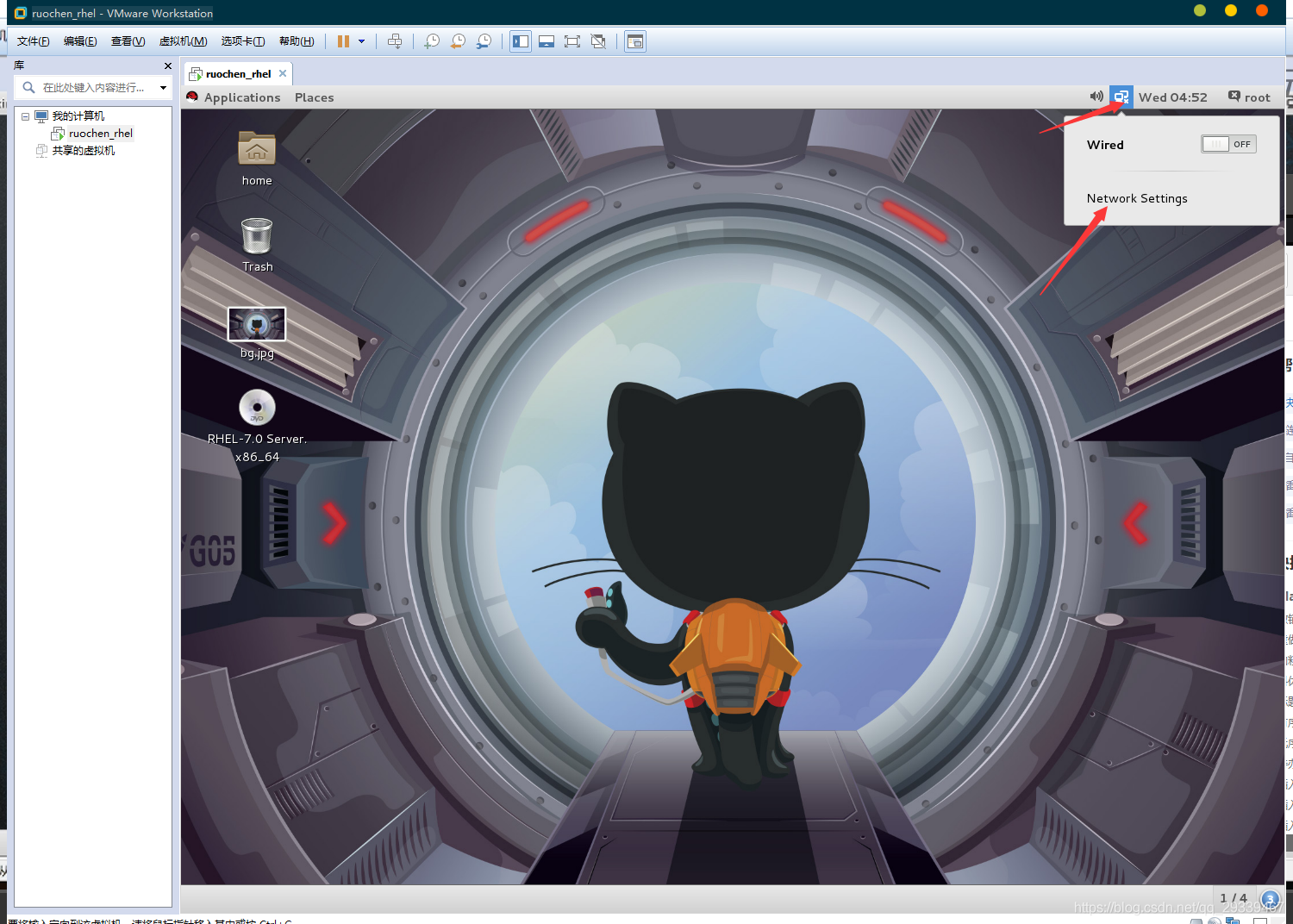Click the library search input field
This screenshot has width=1293, height=924.
pyautogui.click(x=93, y=87)
